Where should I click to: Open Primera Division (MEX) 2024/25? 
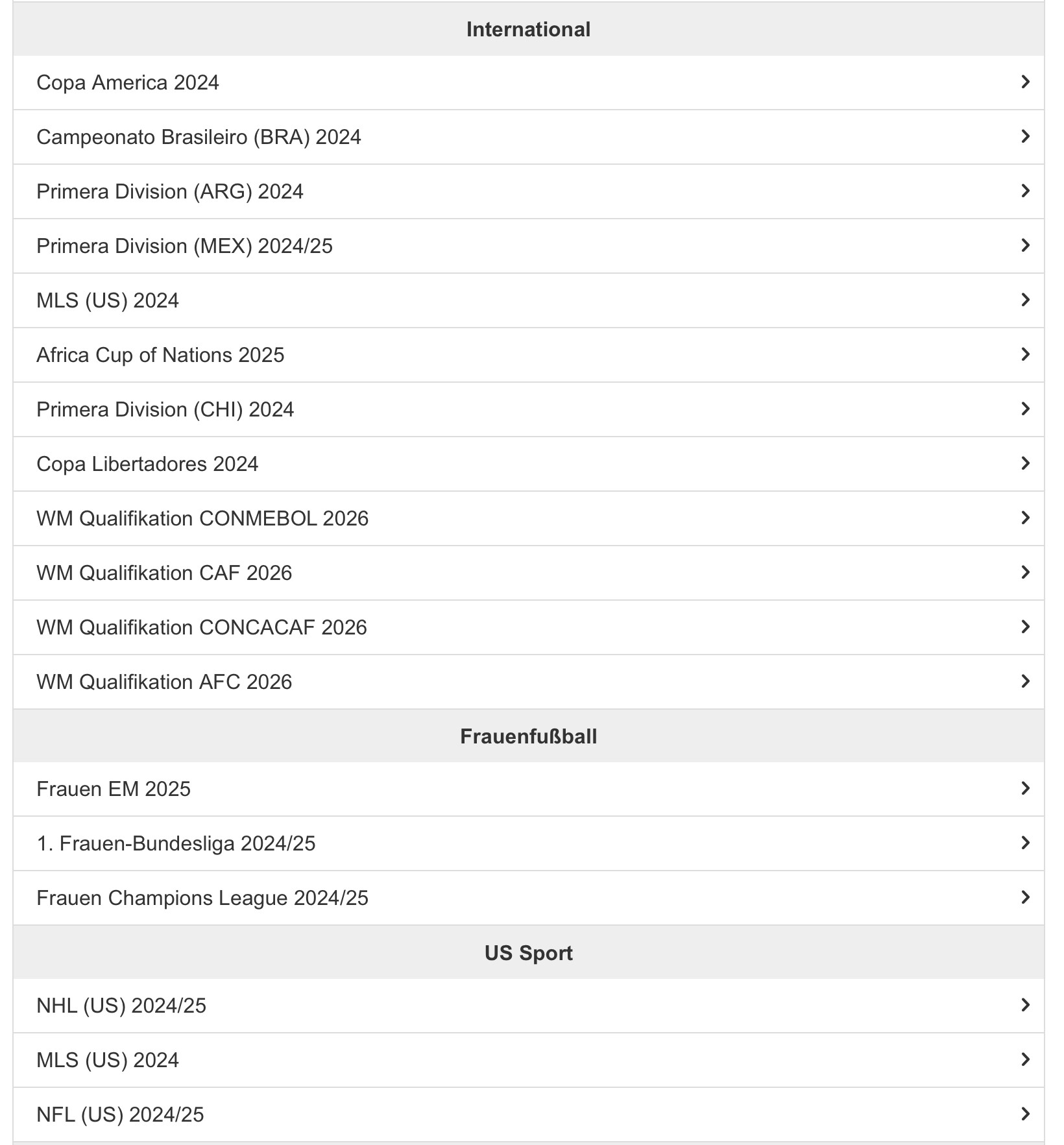click(x=184, y=246)
